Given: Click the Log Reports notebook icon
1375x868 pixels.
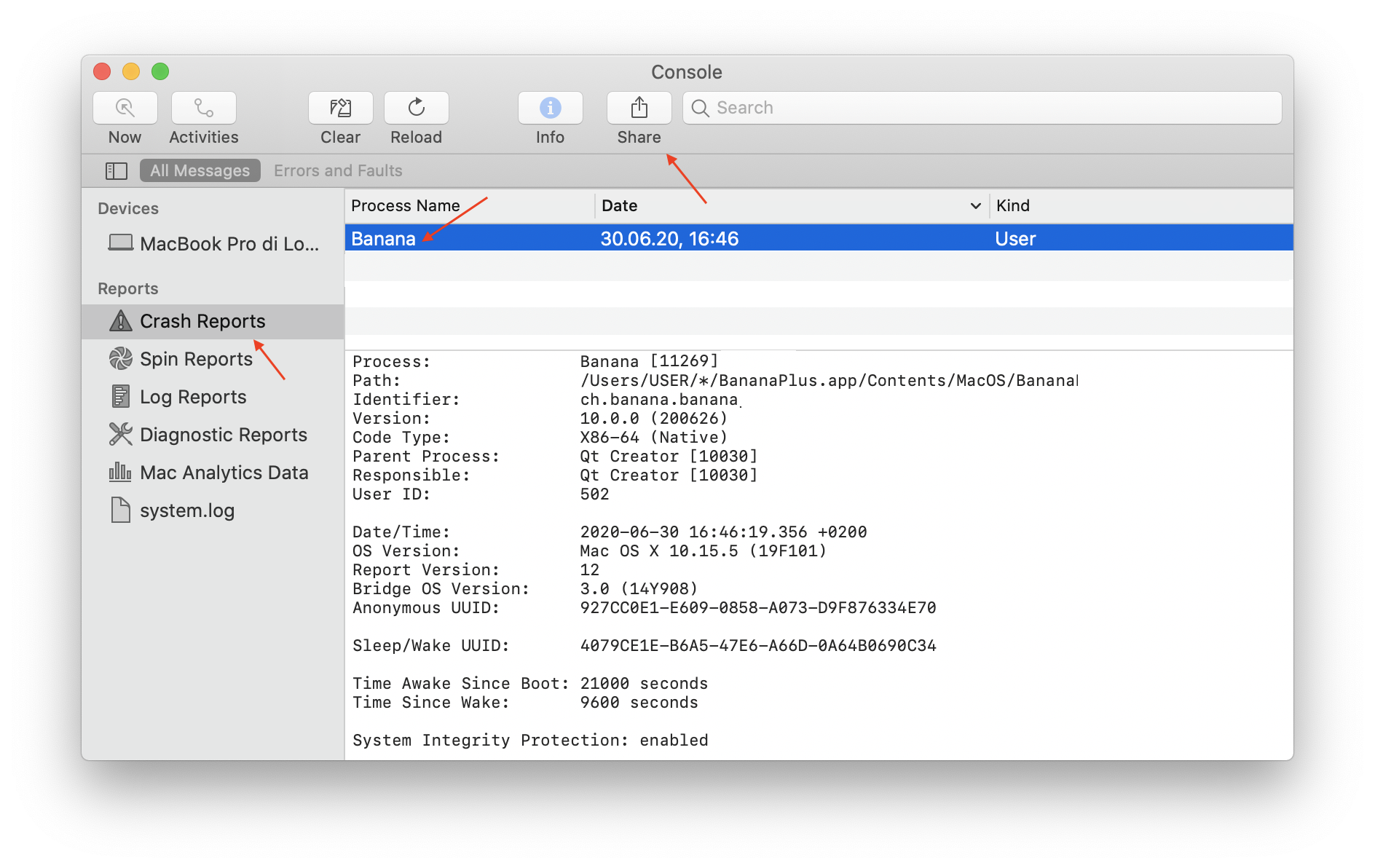Looking at the screenshot, I should [x=120, y=396].
